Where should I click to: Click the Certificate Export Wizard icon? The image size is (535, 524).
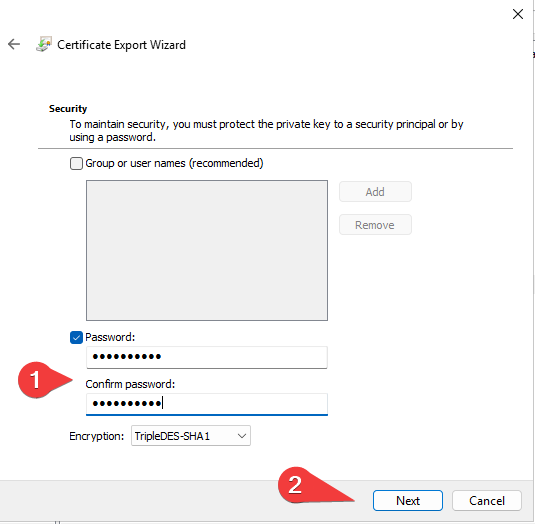44,44
